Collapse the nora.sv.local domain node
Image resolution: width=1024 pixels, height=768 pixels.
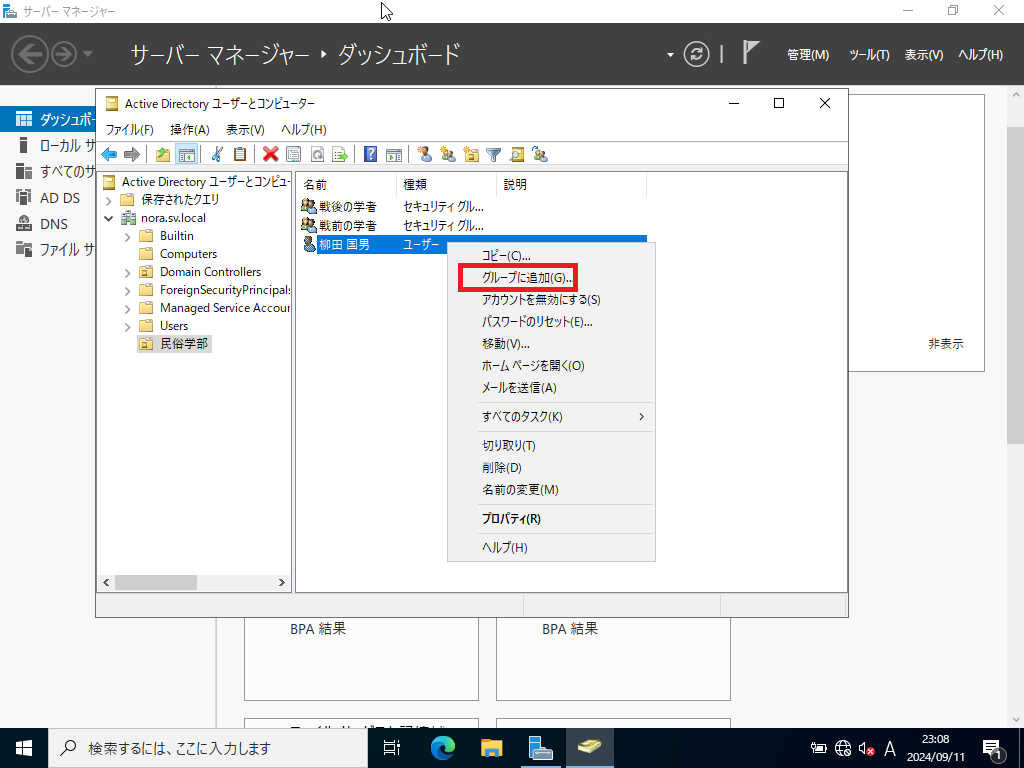(x=109, y=218)
